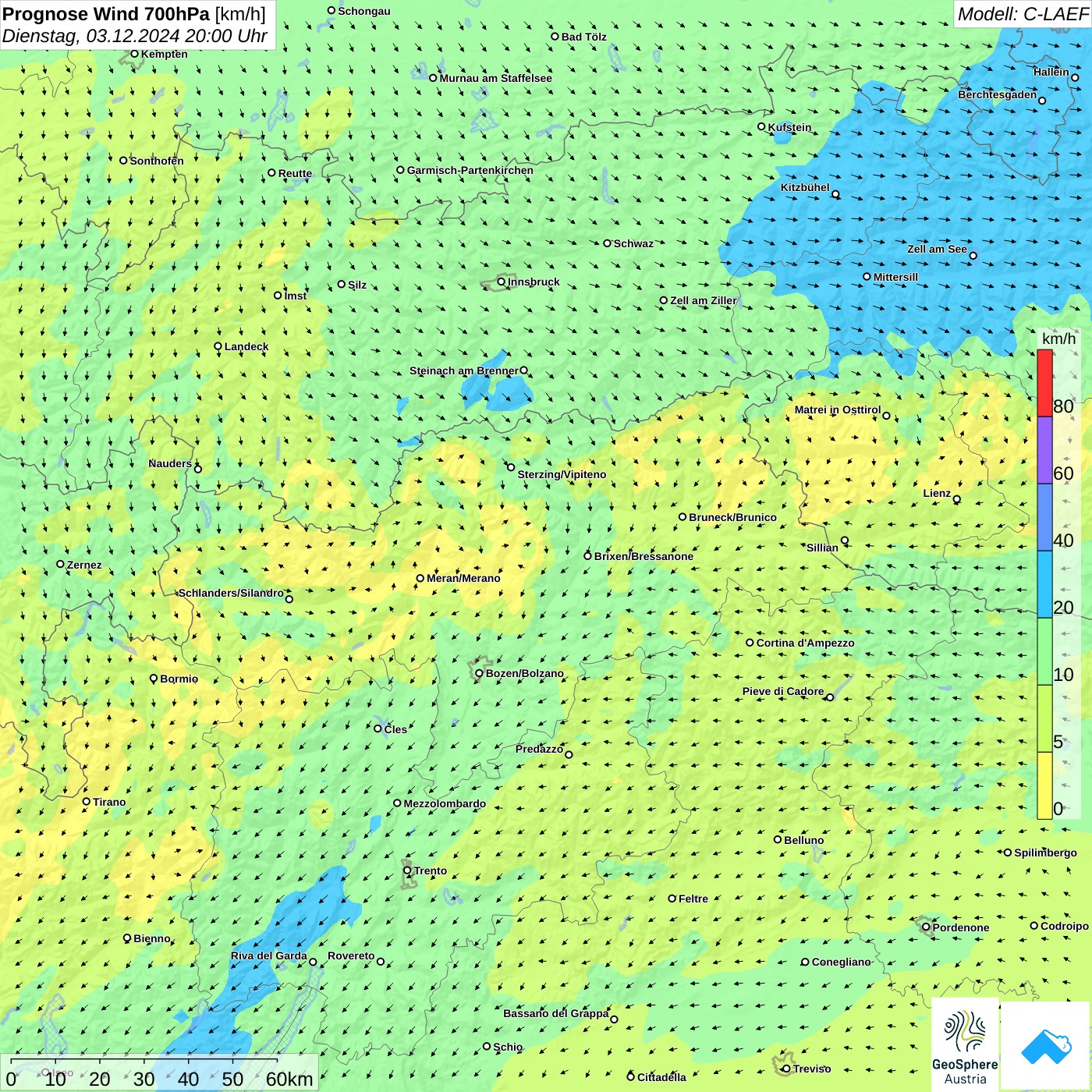Click the 'Murnau am Staffelsee' label
This screenshot has width=1092, height=1092.
point(495,78)
